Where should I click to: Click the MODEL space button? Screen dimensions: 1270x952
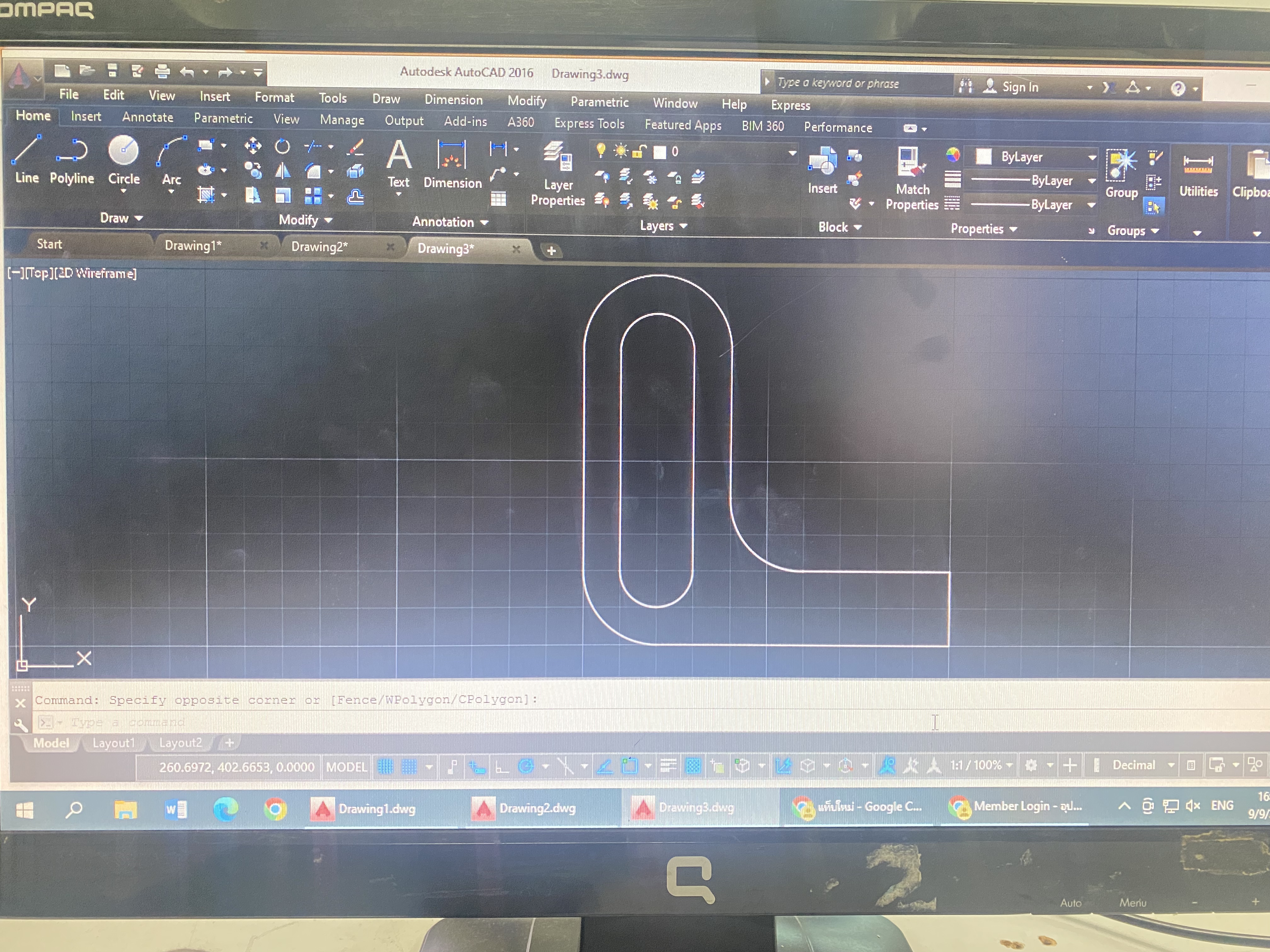pyautogui.click(x=346, y=767)
